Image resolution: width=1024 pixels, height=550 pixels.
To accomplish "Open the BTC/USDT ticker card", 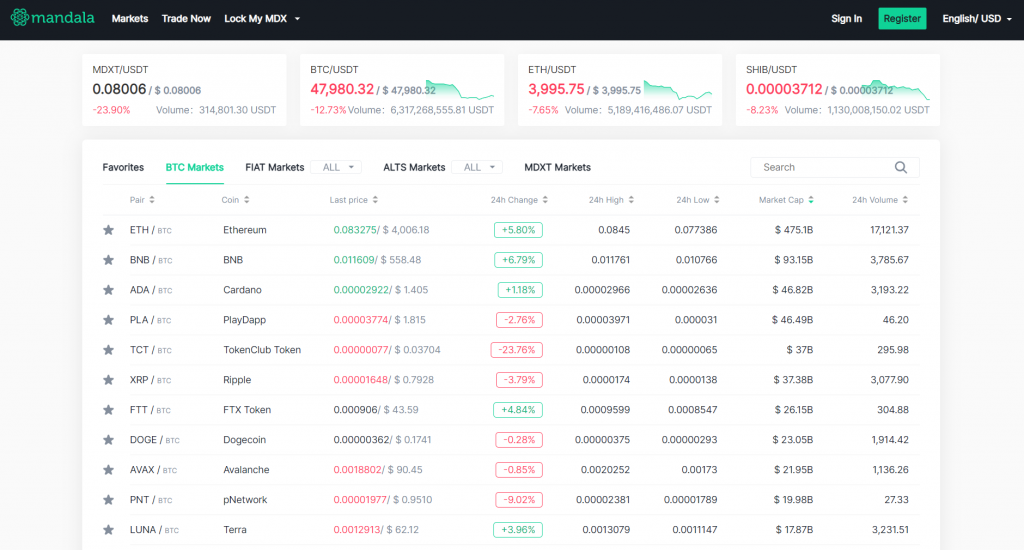I will tap(402, 90).
